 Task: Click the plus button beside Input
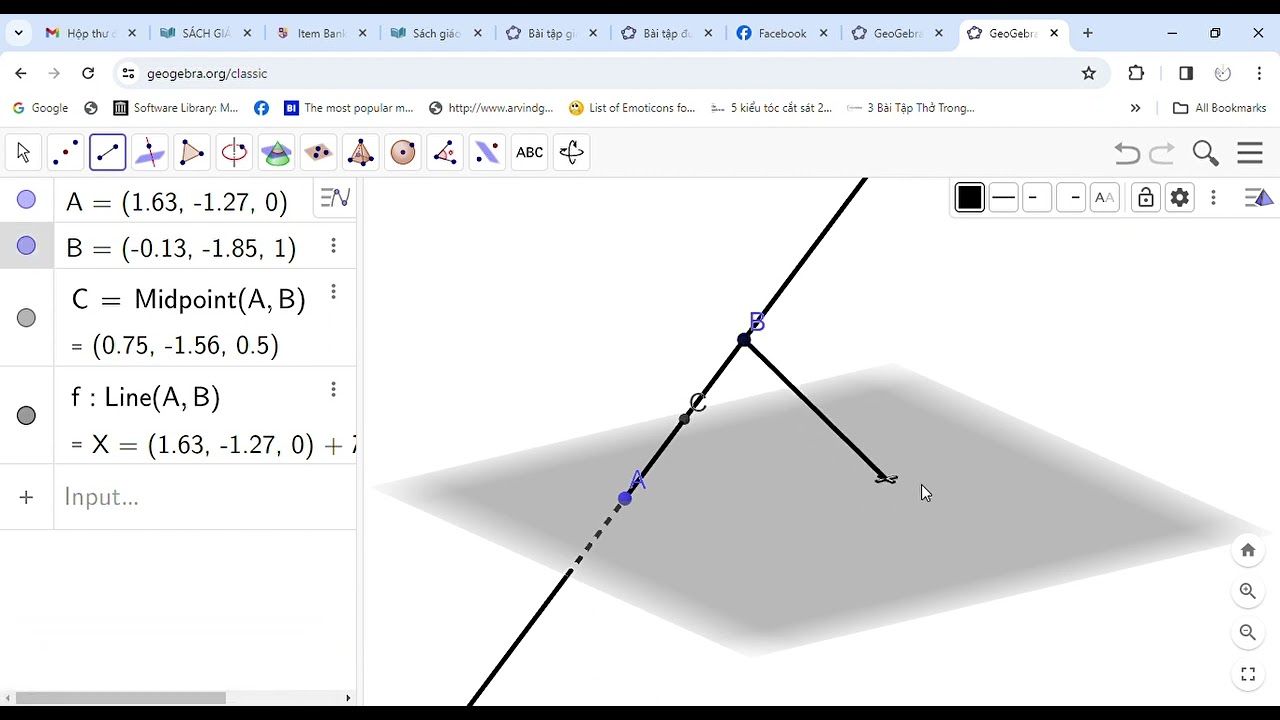26,497
